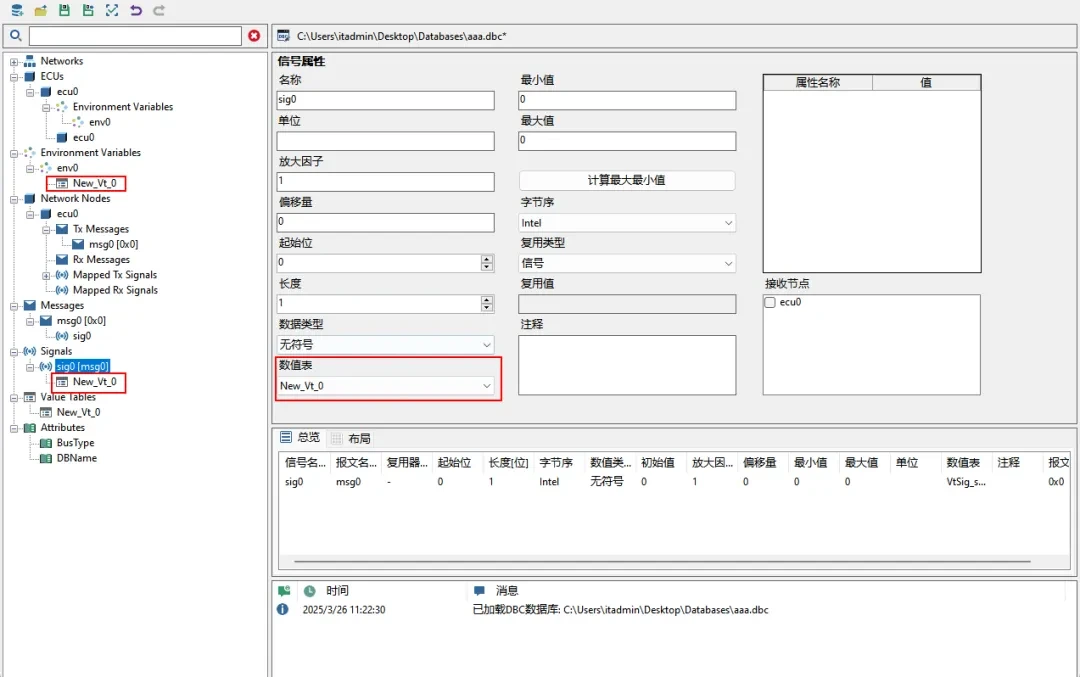Open the 复用类型 dropdown
Screen dimensions: 1080x677
pos(627,264)
